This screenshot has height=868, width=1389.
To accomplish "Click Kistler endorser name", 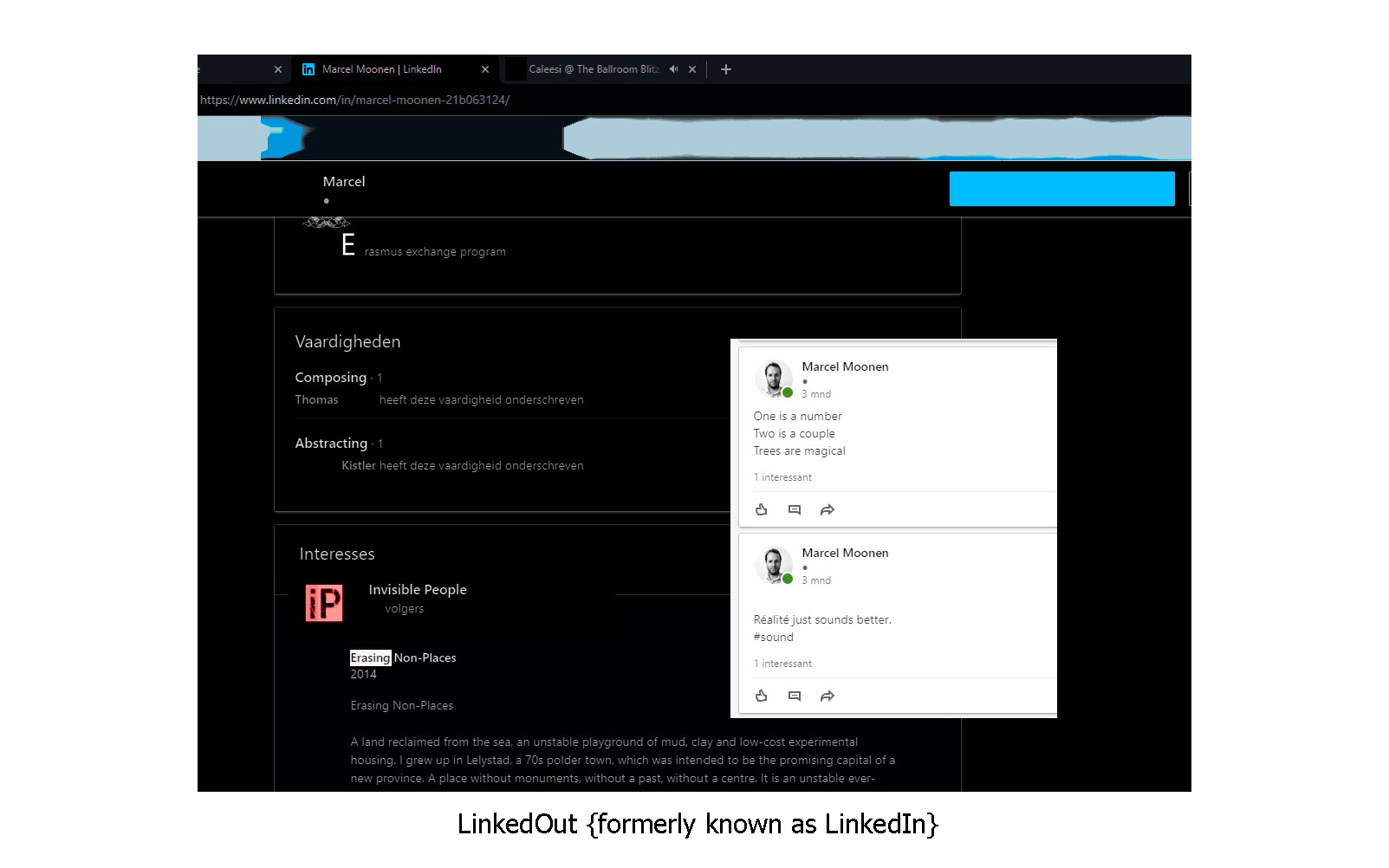I will click(x=359, y=466).
